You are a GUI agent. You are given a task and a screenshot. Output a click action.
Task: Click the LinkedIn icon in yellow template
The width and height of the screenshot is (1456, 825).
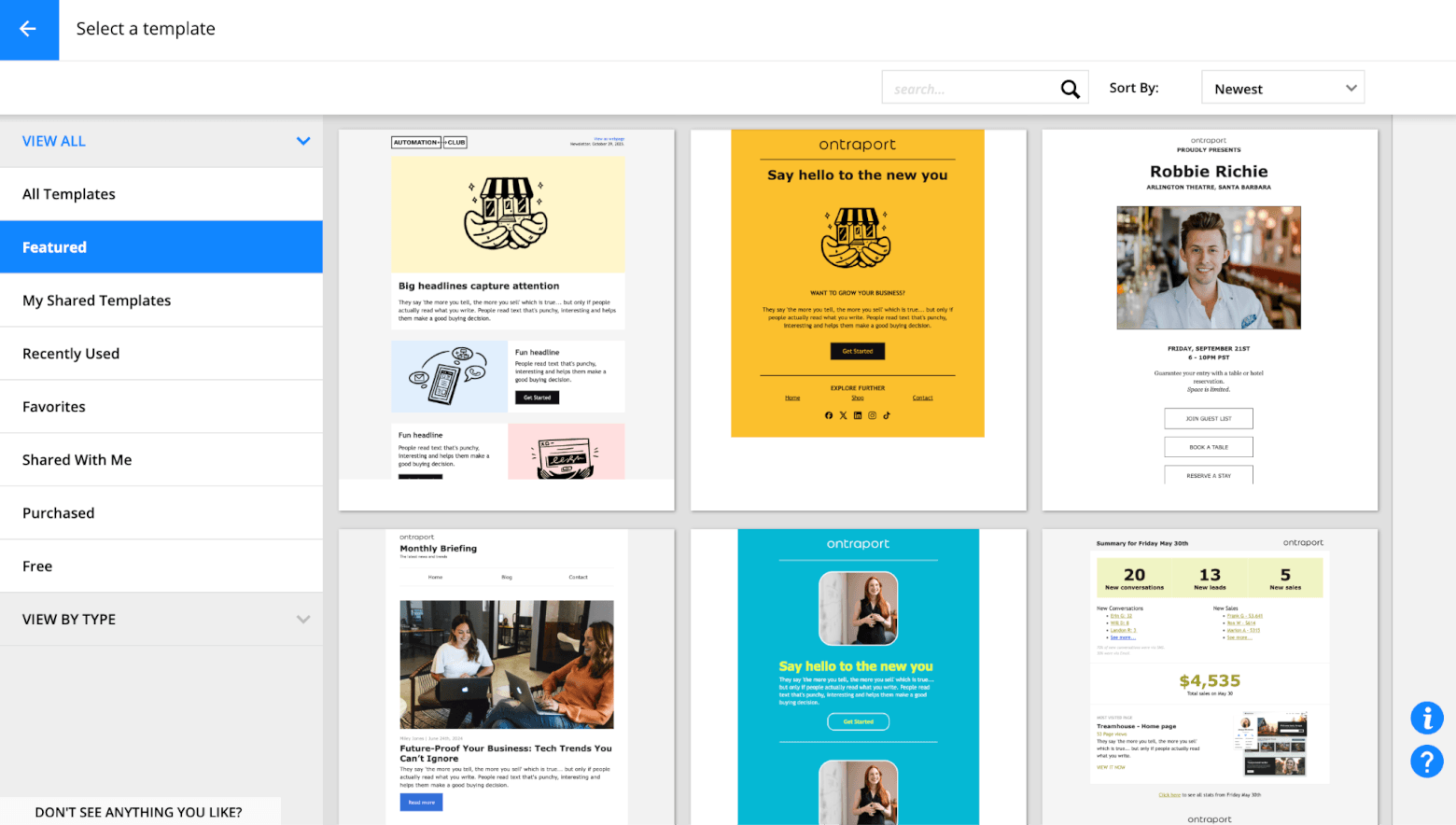coord(857,415)
